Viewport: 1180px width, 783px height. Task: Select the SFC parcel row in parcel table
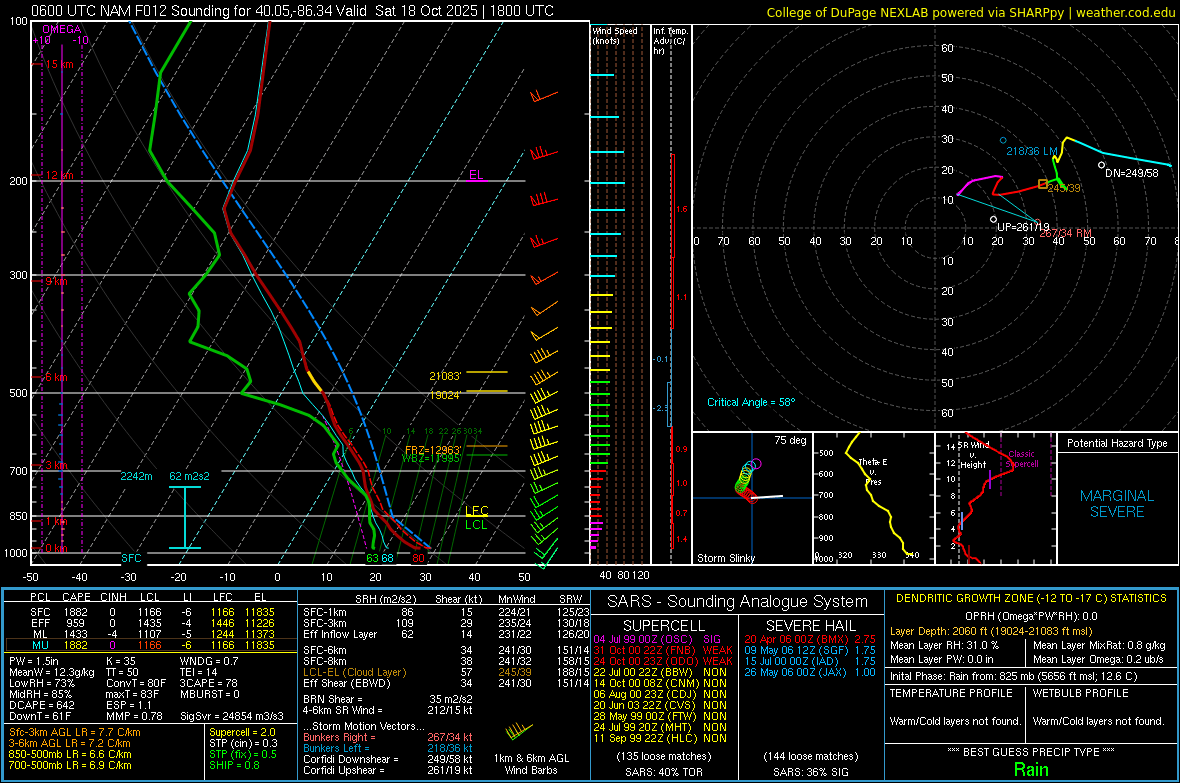(150, 612)
